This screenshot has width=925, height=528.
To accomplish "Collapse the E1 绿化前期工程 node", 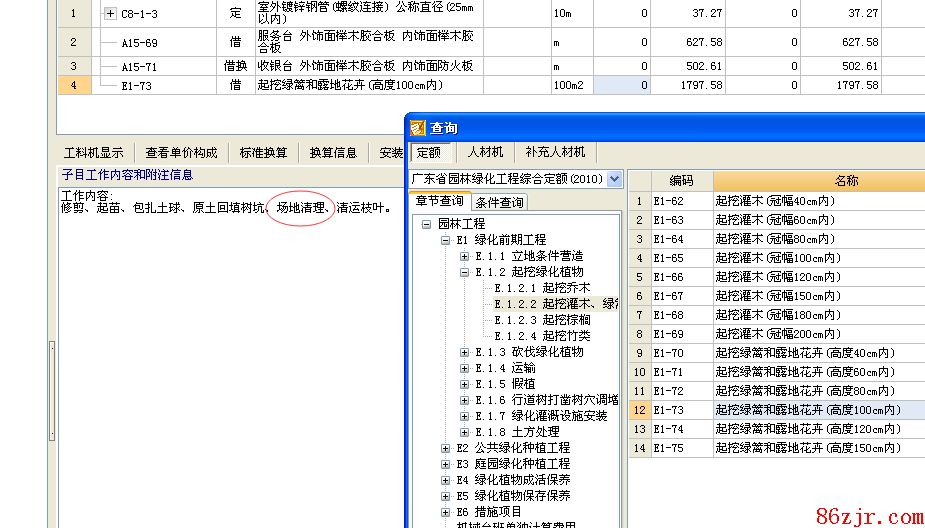I will click(x=446, y=240).
